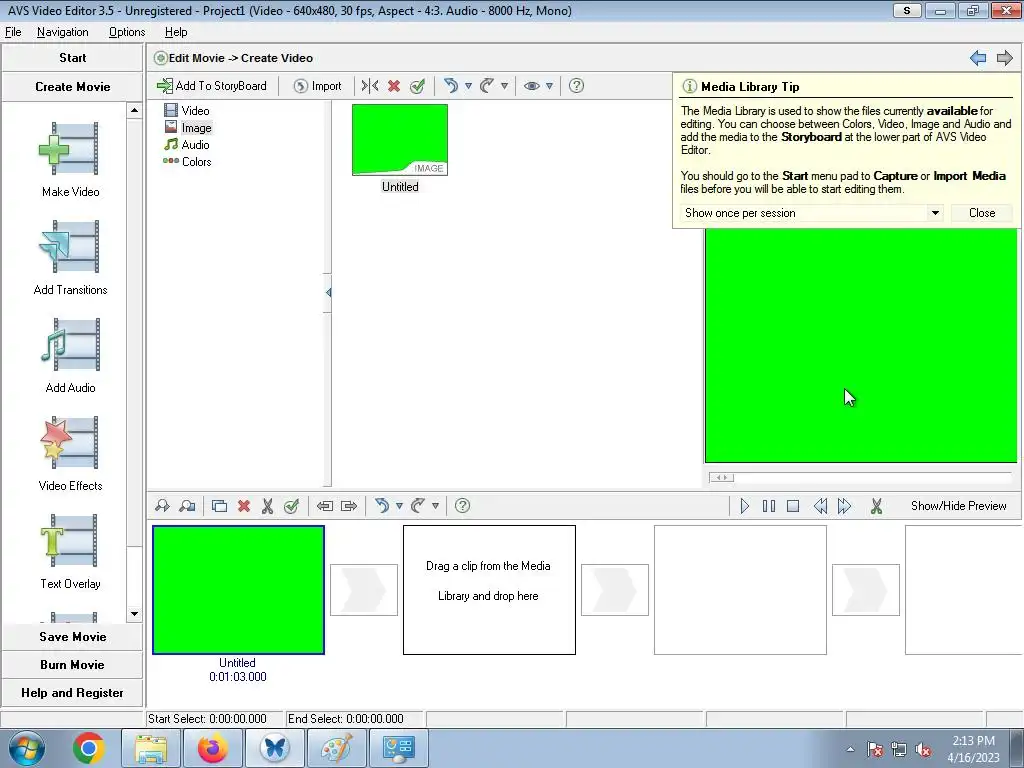The image size is (1024, 768).
Task: Click undo arrow on storyboard toolbar
Action: point(382,505)
